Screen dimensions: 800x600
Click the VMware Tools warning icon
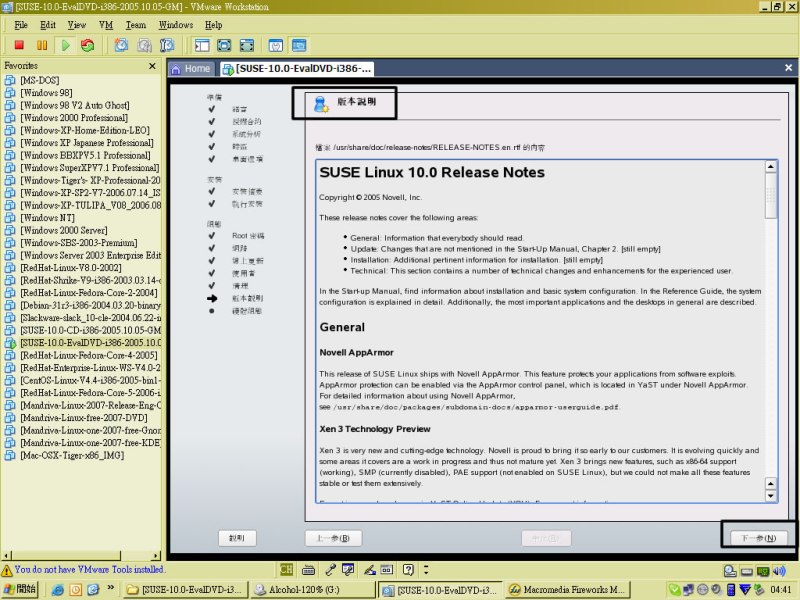pos(7,570)
